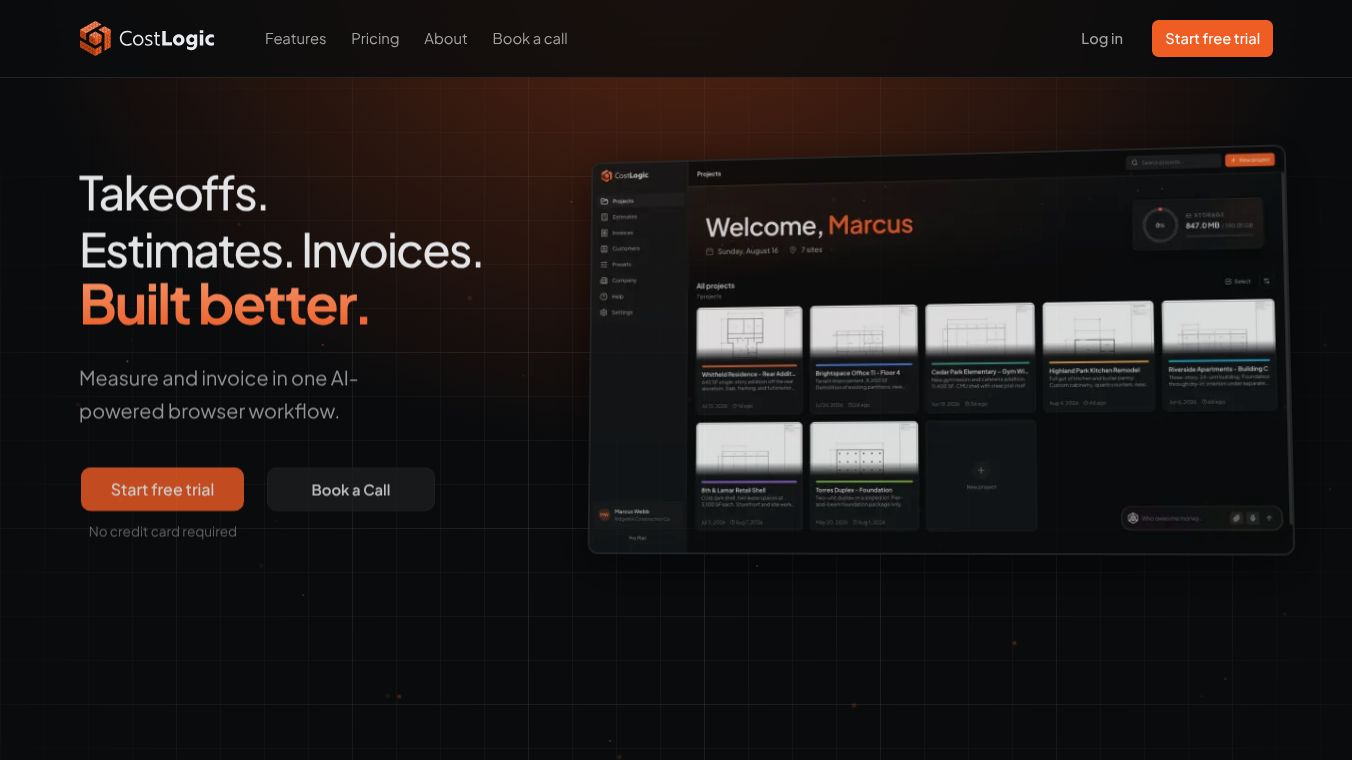The width and height of the screenshot is (1352, 760).
Task: Click the Projects title in the dashboard top bar
Action: point(709,174)
